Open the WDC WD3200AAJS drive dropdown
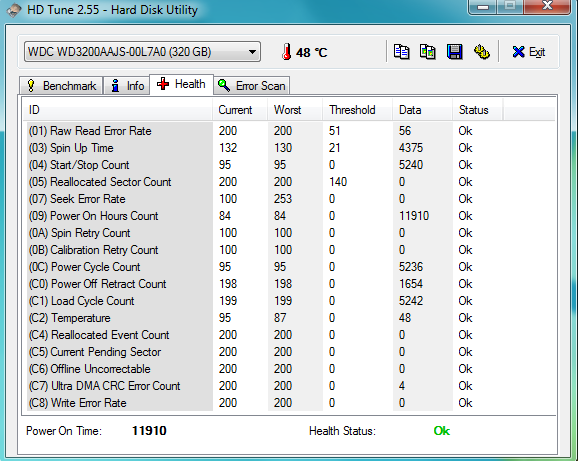The image size is (578, 461). (x=142, y=52)
